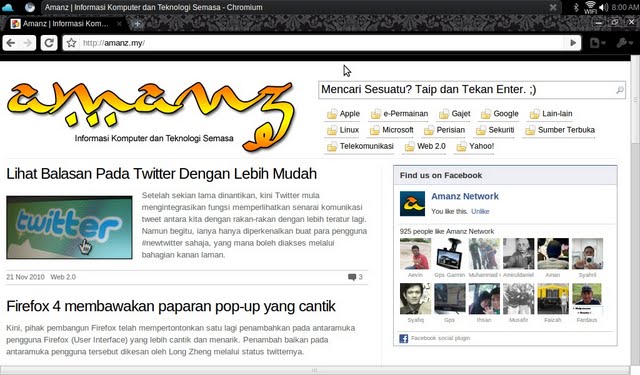Select the Amanz browser tab
Viewport: 640px width, 375px height.
pos(65,24)
